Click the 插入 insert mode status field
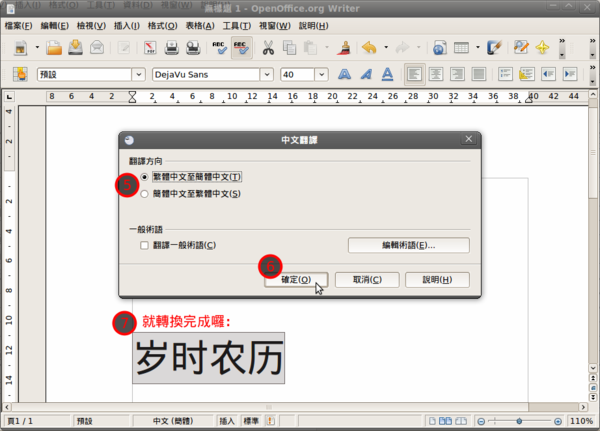 coord(227,421)
